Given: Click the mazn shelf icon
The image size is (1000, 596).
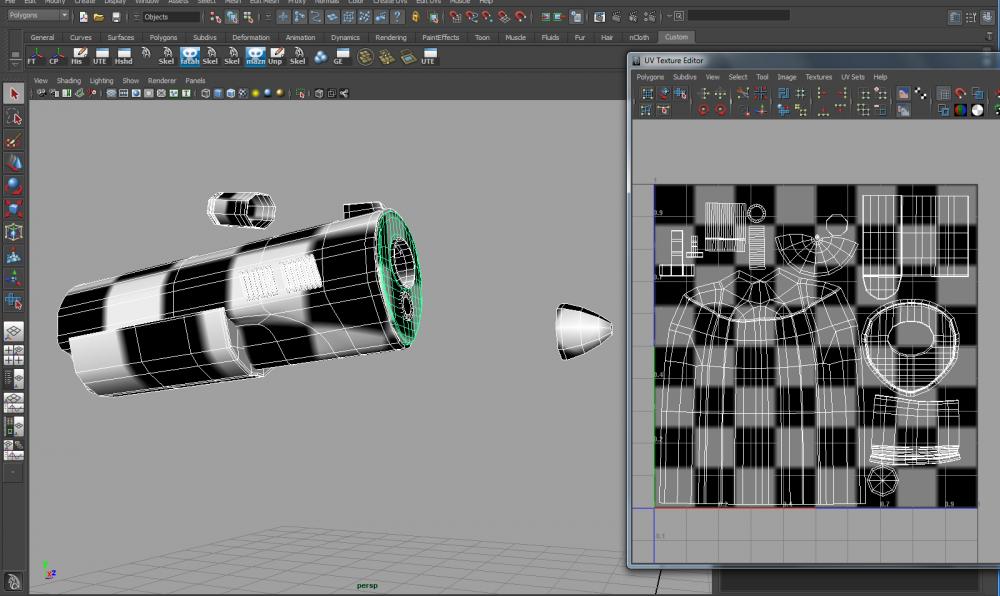Looking at the screenshot, I should coord(255,56).
